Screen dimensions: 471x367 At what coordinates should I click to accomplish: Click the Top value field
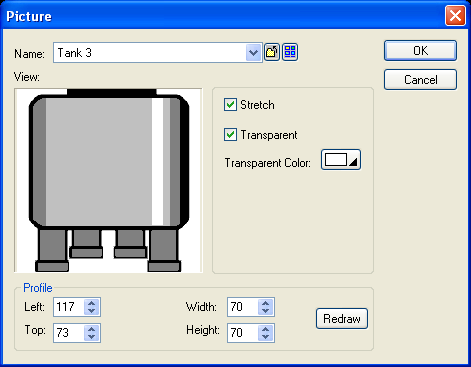(69, 332)
